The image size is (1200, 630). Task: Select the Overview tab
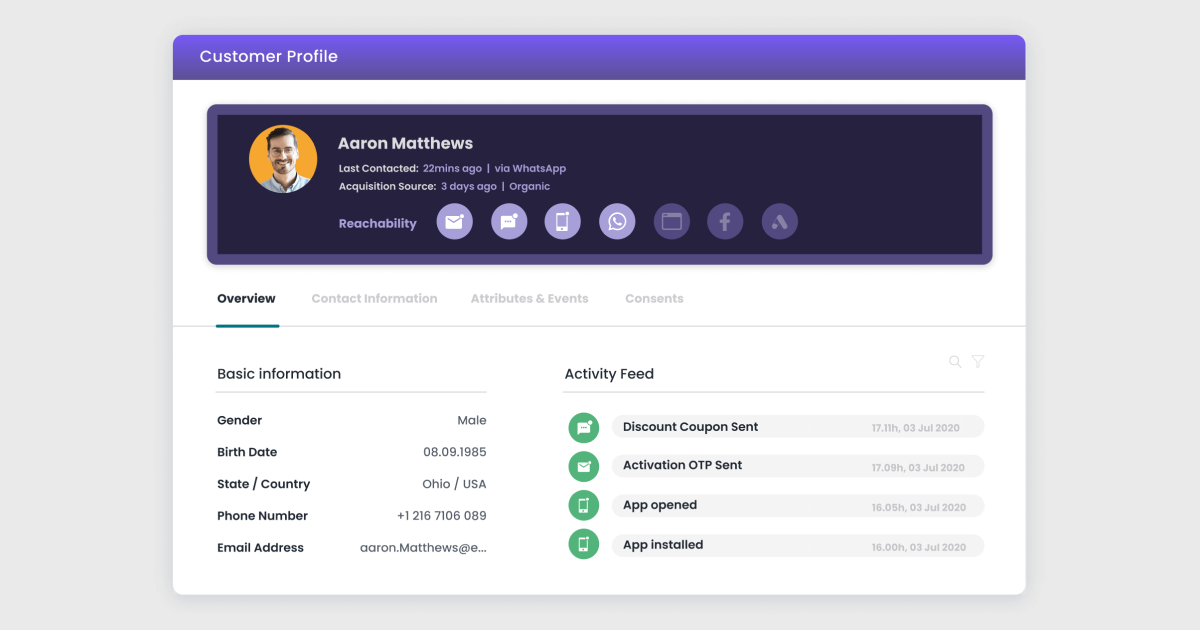tap(247, 298)
